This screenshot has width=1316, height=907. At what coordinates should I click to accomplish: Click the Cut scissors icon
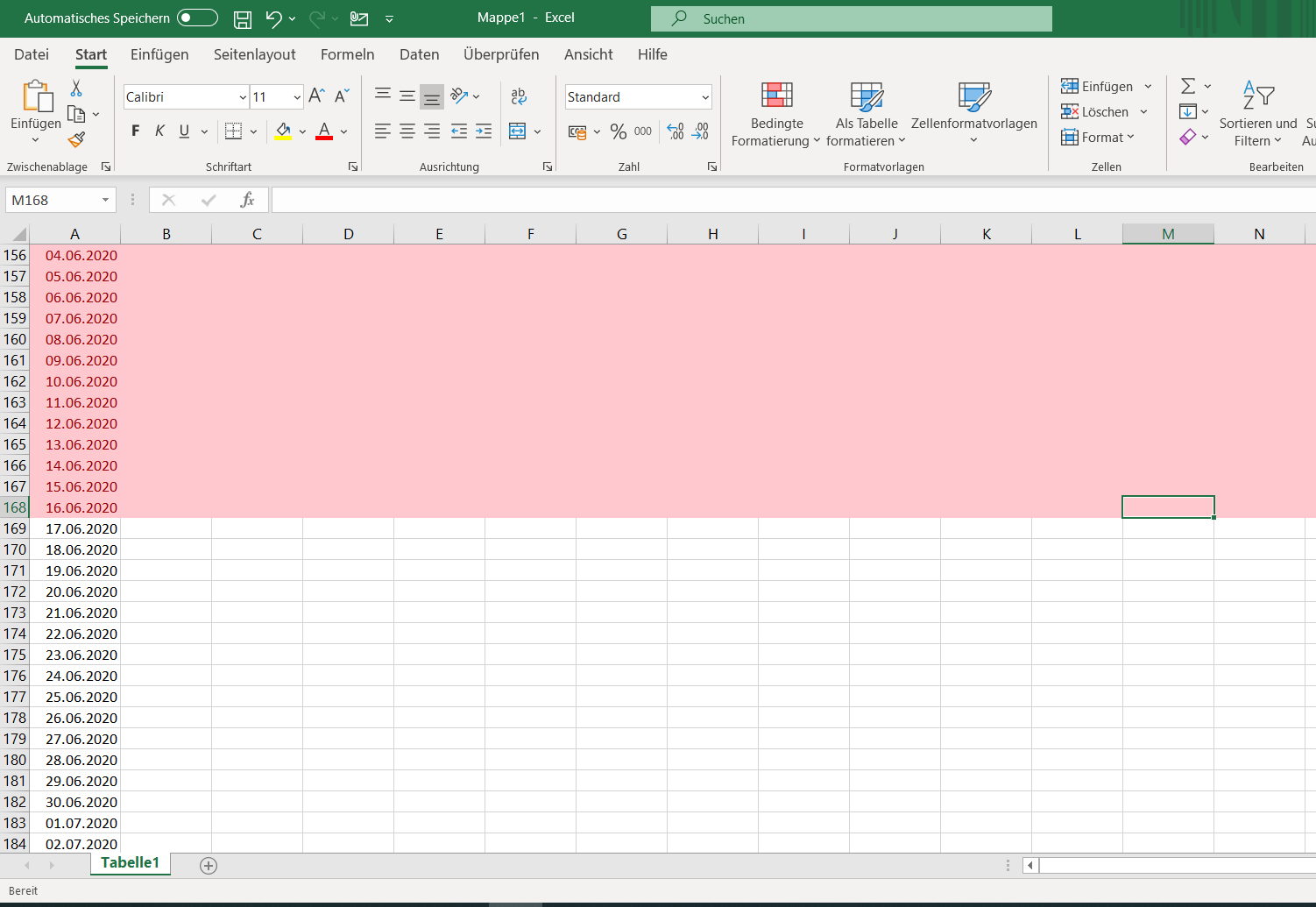point(76,89)
